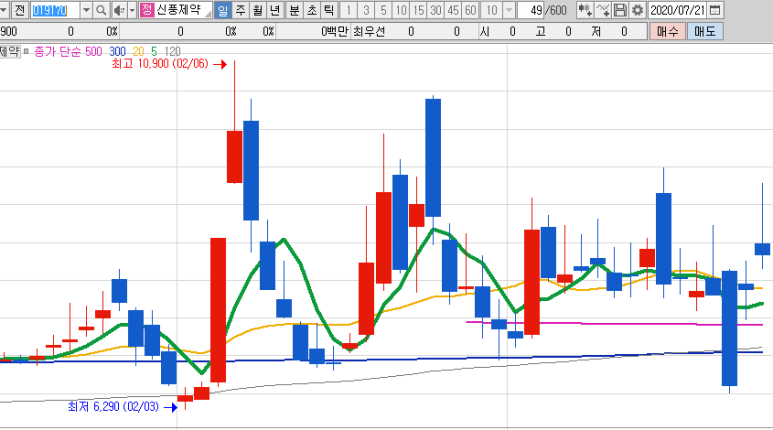This screenshot has width=773, height=430.
Task: Select the 1 interval button
Action: [349, 10]
